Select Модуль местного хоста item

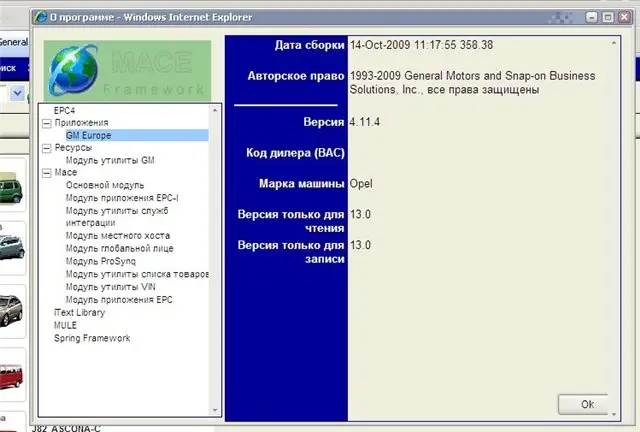(118, 236)
